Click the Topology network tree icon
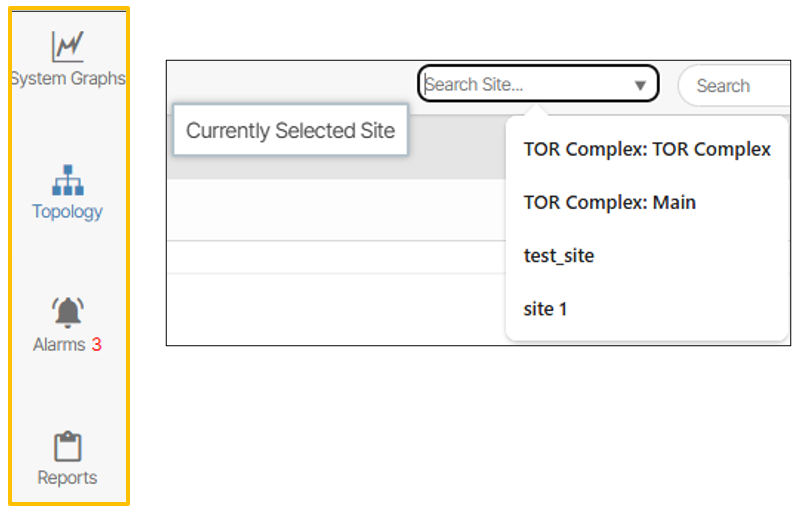 [67, 180]
